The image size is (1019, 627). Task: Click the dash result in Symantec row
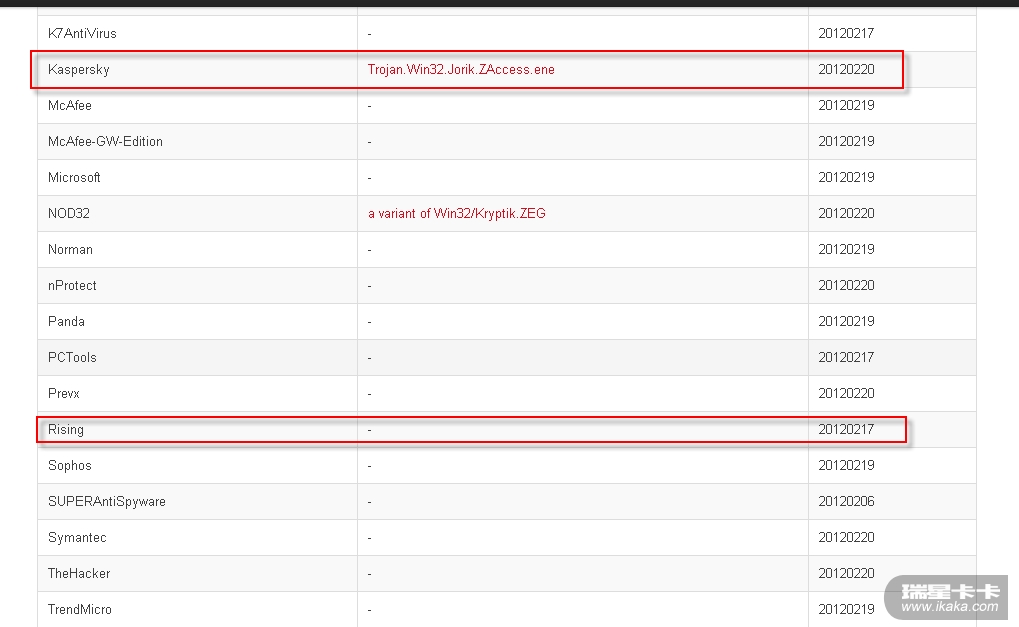pyautogui.click(x=370, y=539)
